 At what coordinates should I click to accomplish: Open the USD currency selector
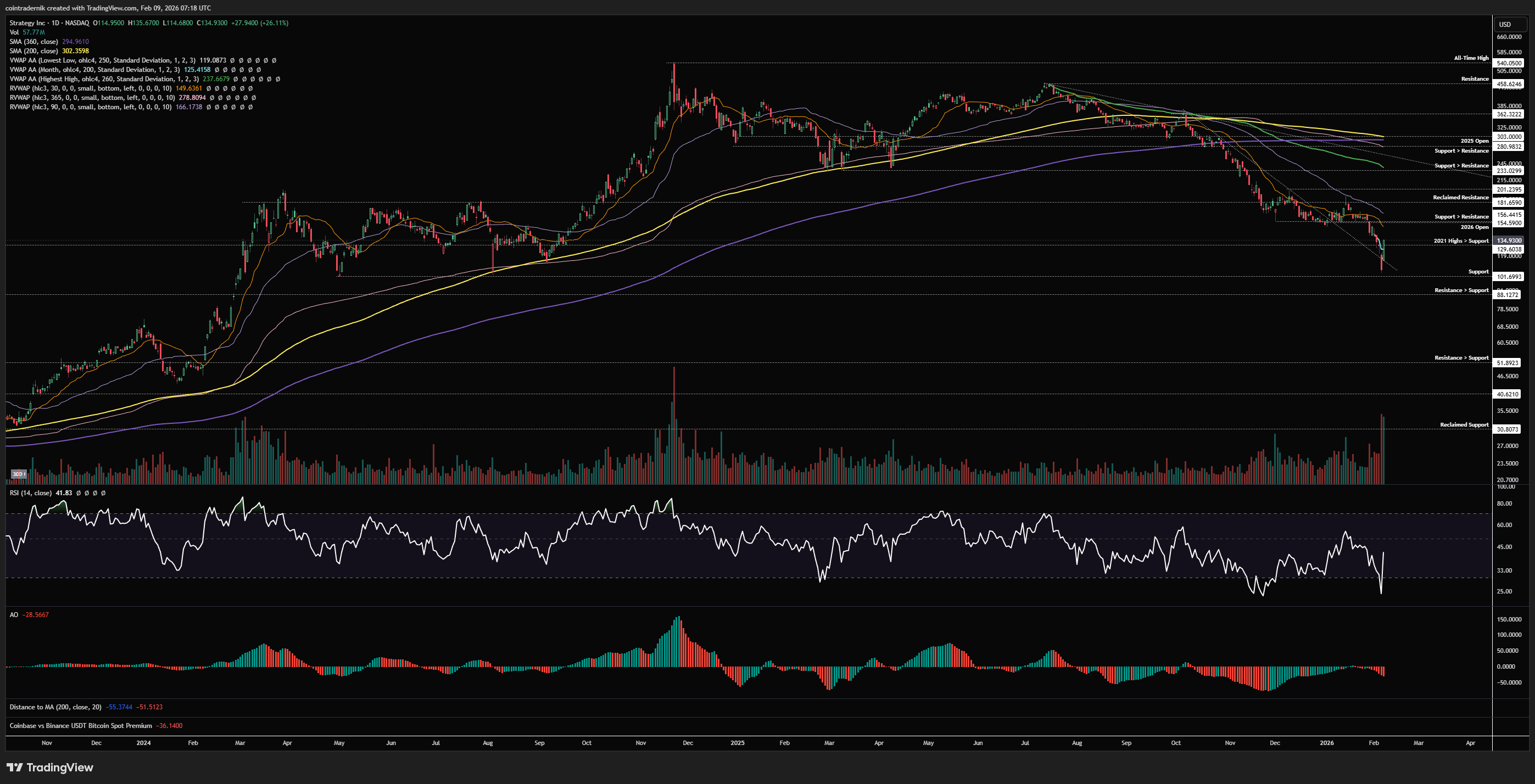point(1509,24)
